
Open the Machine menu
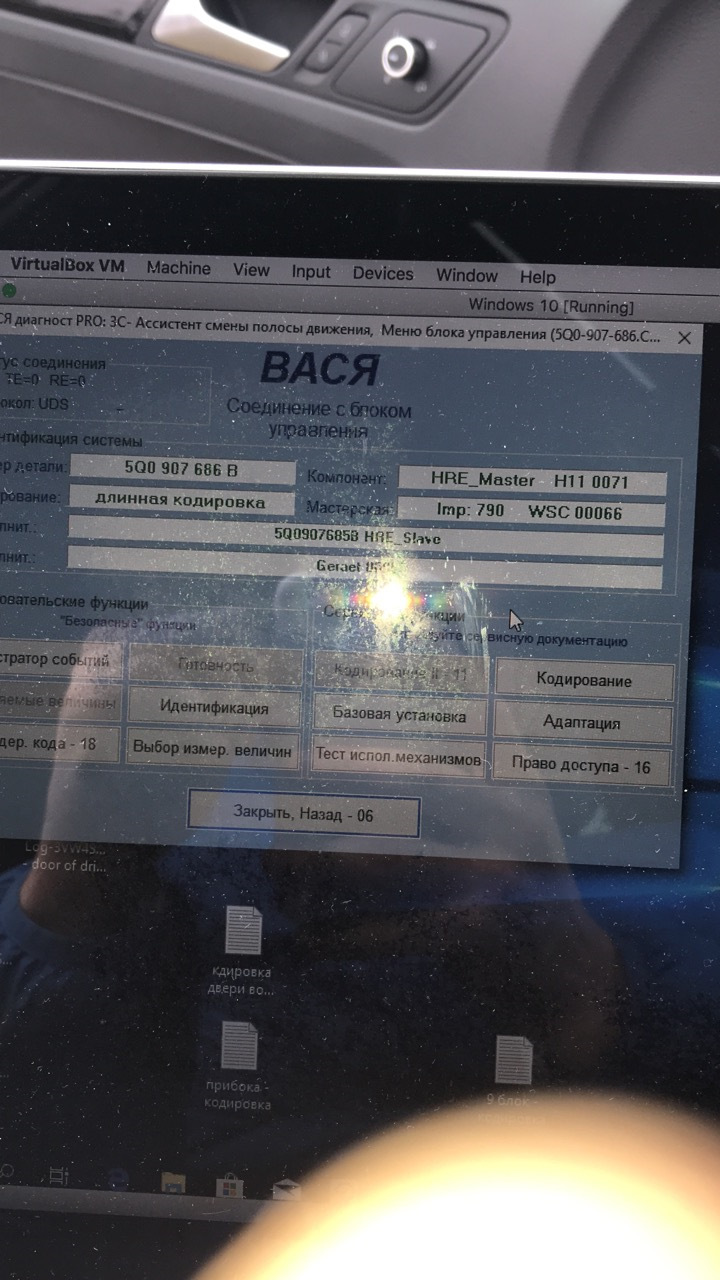pyautogui.click(x=178, y=268)
